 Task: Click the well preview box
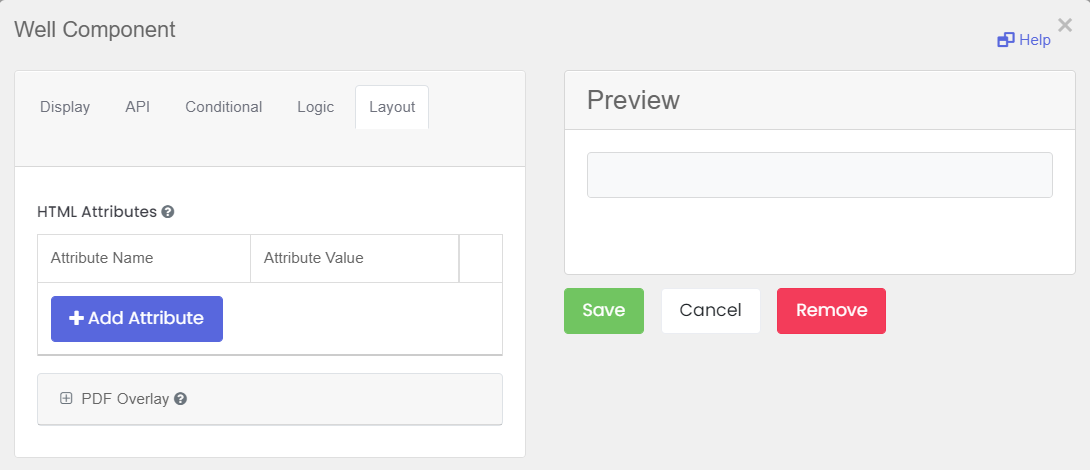pyautogui.click(x=820, y=175)
